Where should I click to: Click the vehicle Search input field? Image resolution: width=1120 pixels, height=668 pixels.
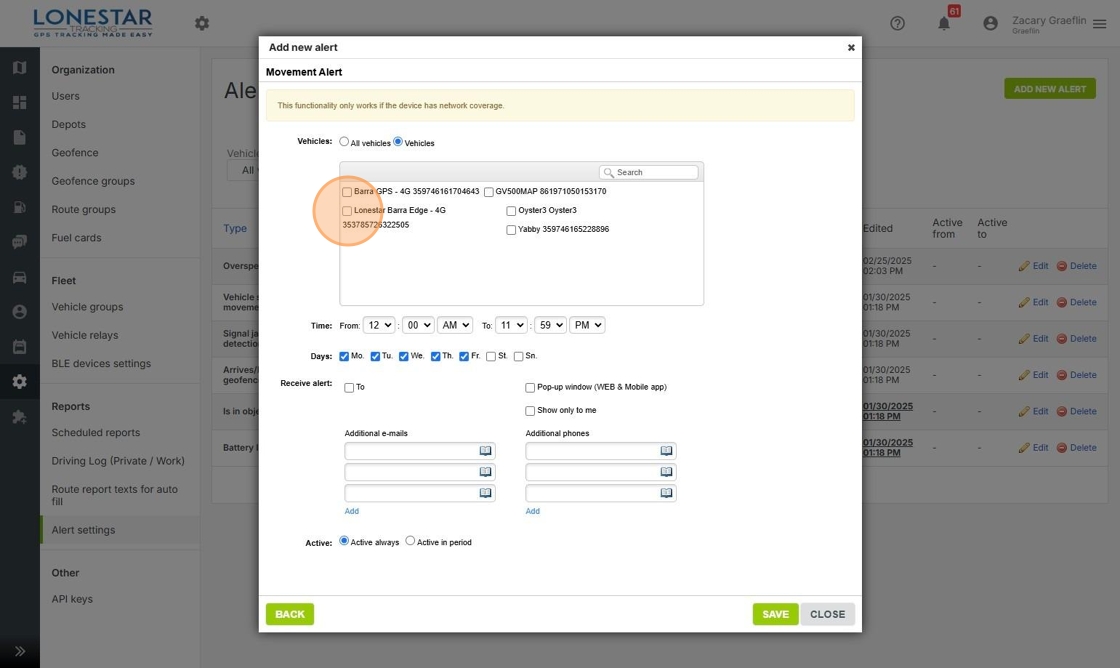[649, 172]
